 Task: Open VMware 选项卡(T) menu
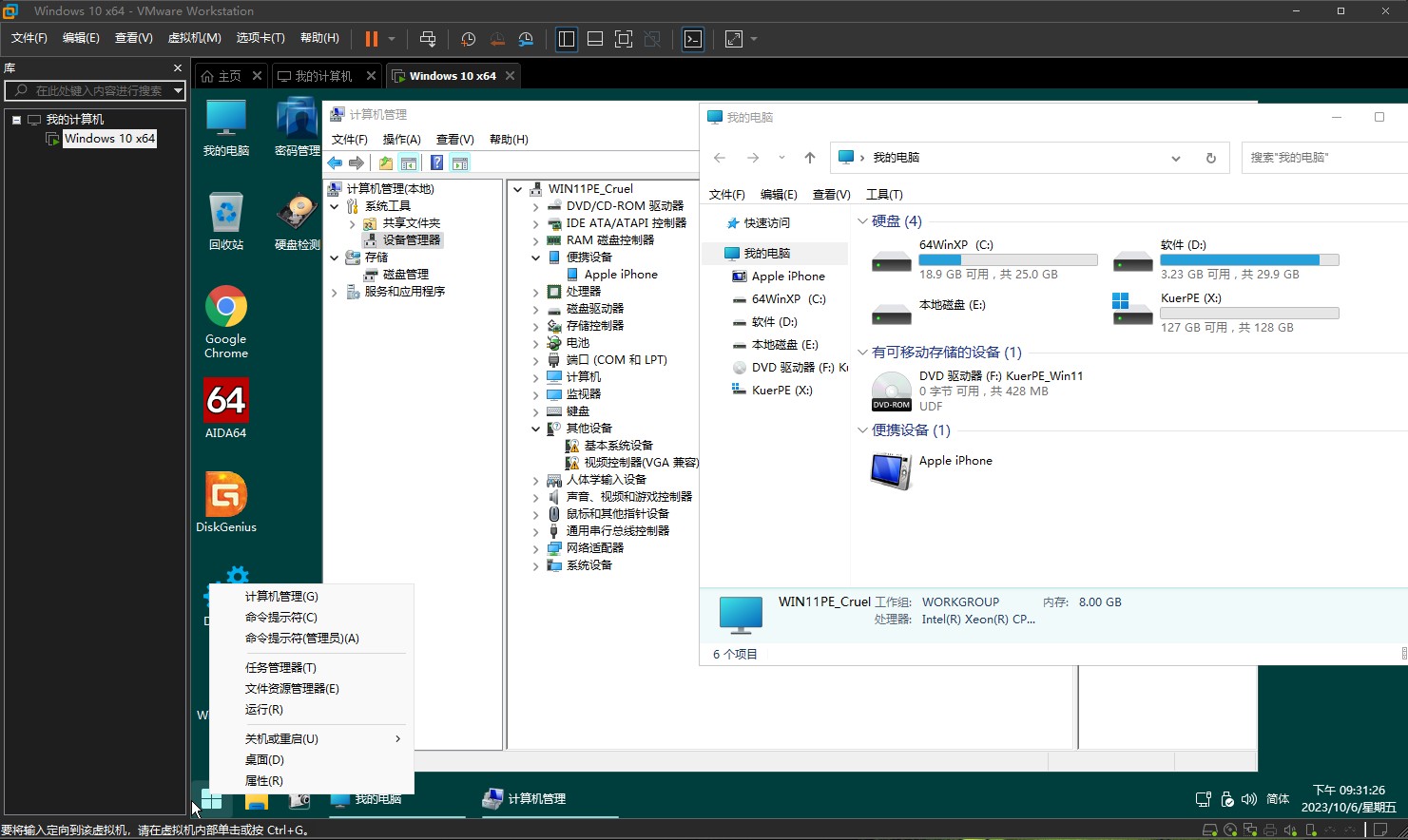pyautogui.click(x=260, y=38)
